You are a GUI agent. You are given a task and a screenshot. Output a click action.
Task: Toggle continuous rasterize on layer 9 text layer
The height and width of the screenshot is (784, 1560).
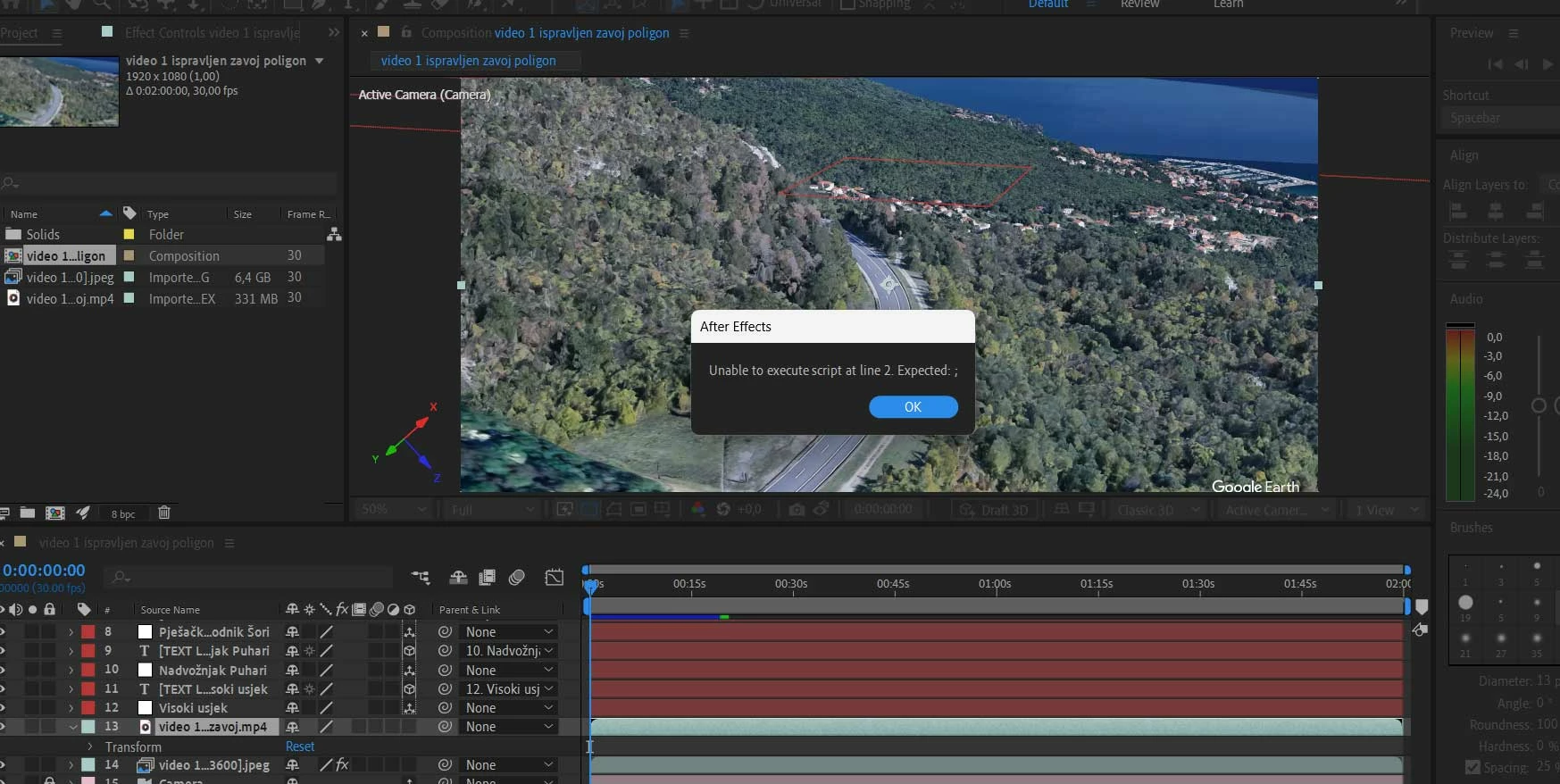(309, 651)
